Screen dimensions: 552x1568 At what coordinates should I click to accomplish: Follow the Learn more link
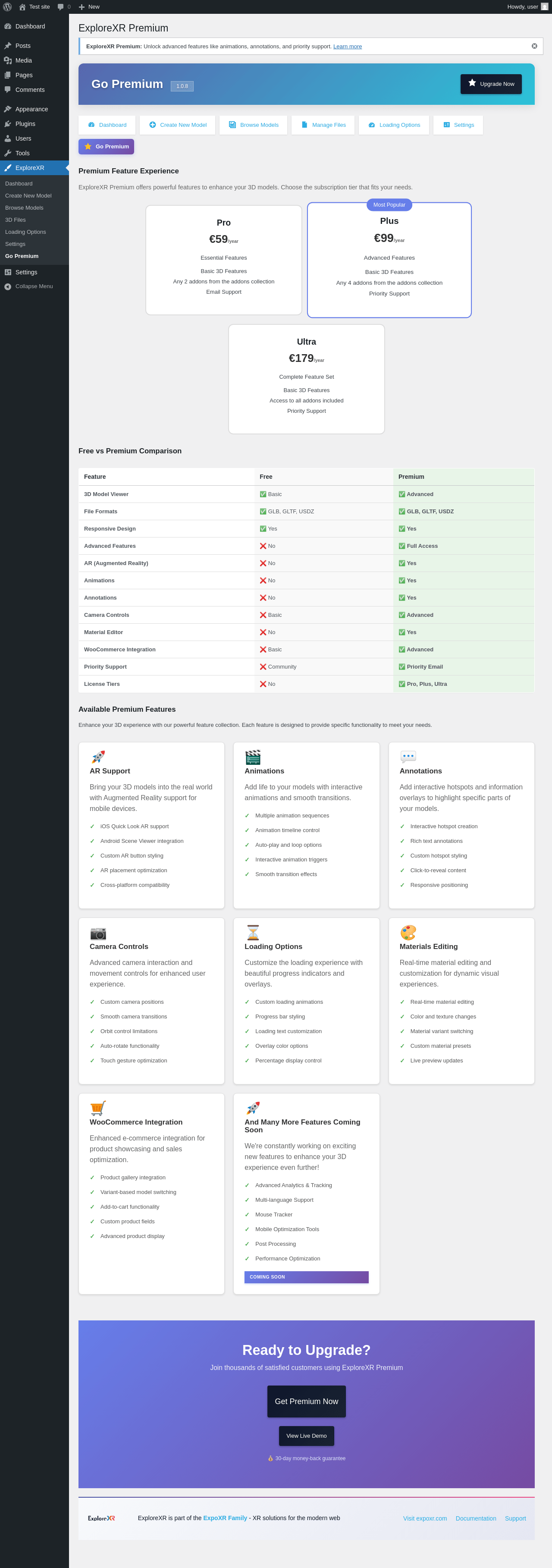pyautogui.click(x=348, y=47)
